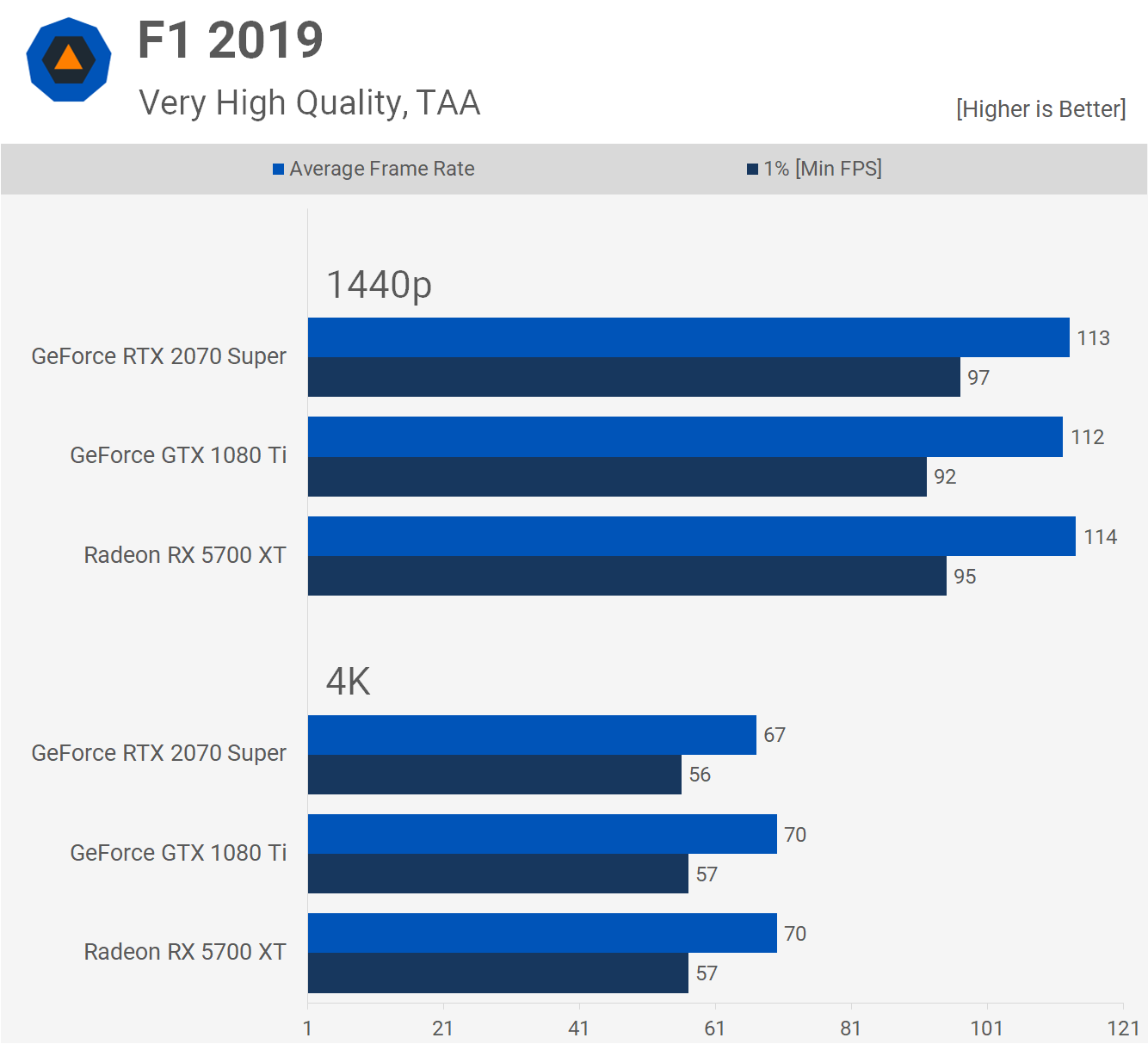This screenshot has width=1148, height=1044.
Task: Select the 1% [Min FPS] legend label
Action: [822, 169]
